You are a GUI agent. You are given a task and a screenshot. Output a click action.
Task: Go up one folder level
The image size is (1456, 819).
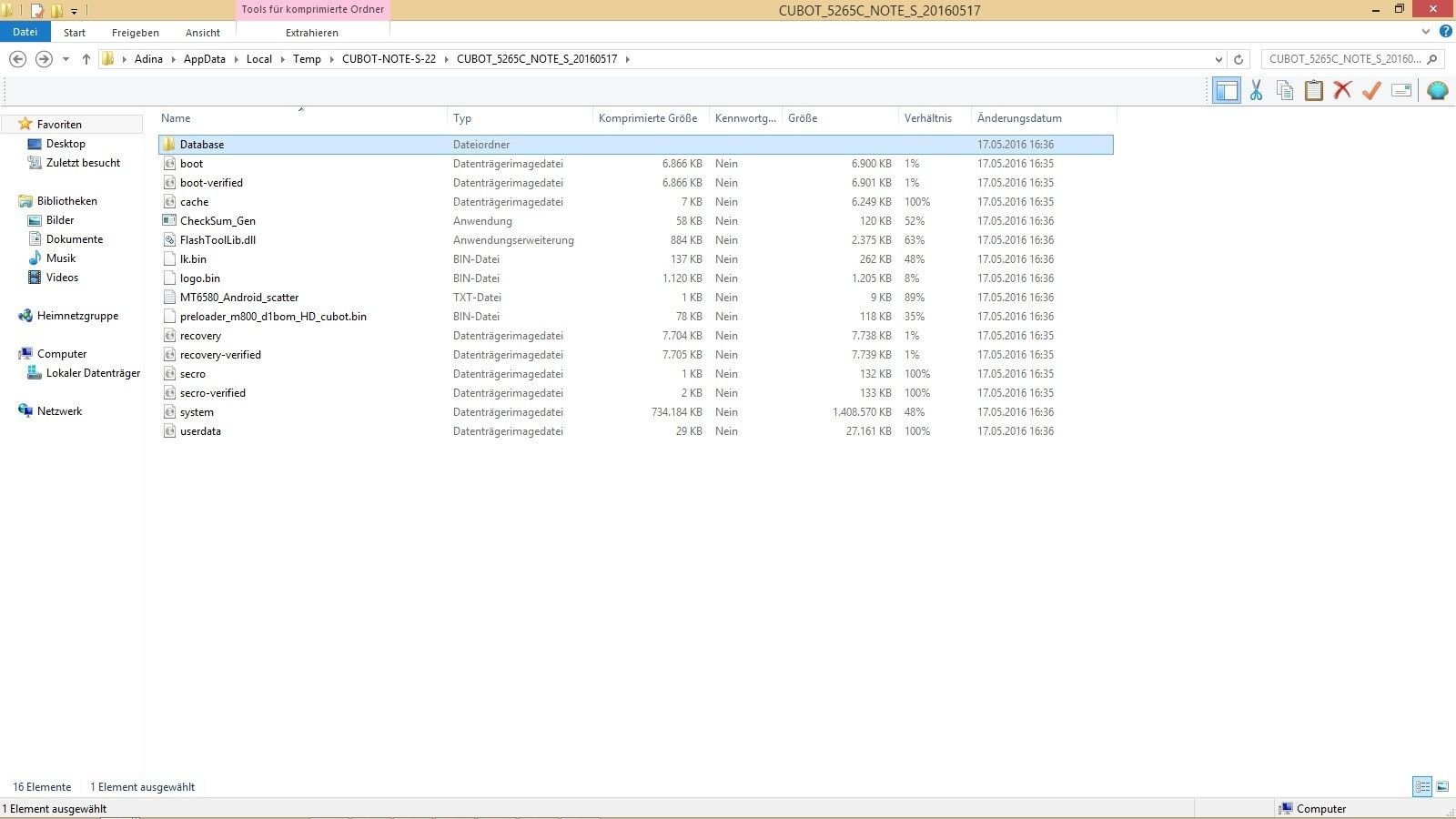coord(86,59)
